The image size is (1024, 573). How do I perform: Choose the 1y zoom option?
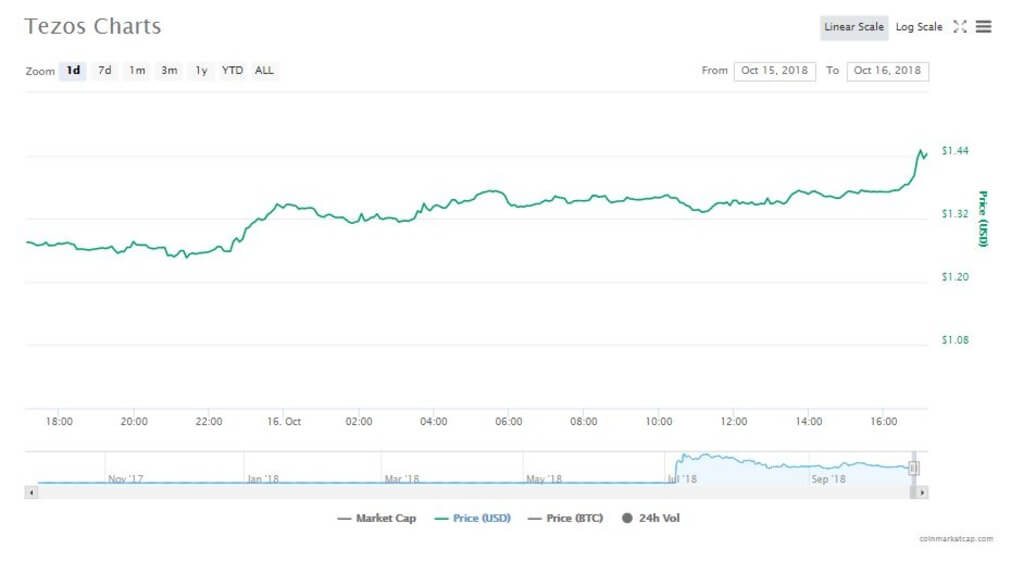tap(201, 71)
